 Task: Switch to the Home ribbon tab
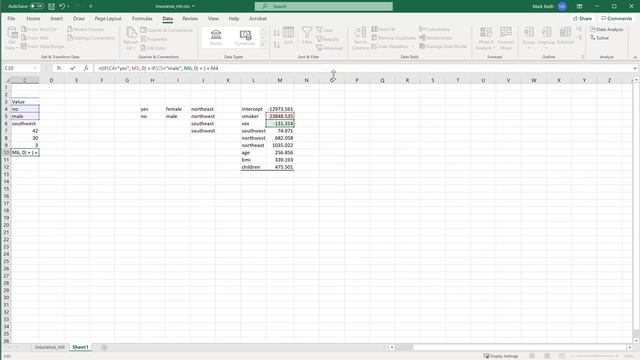point(33,19)
